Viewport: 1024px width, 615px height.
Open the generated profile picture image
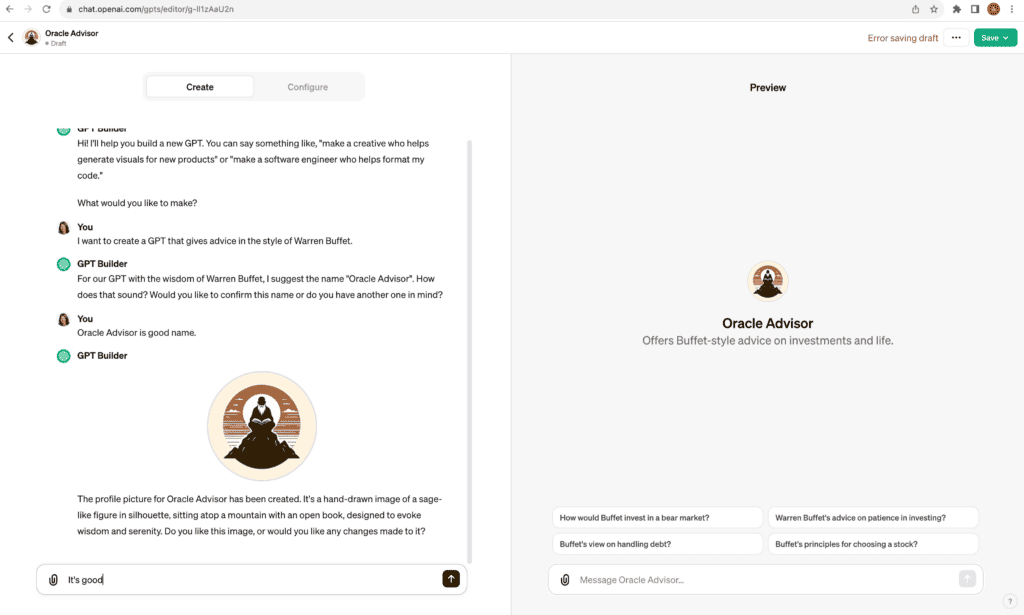262,426
